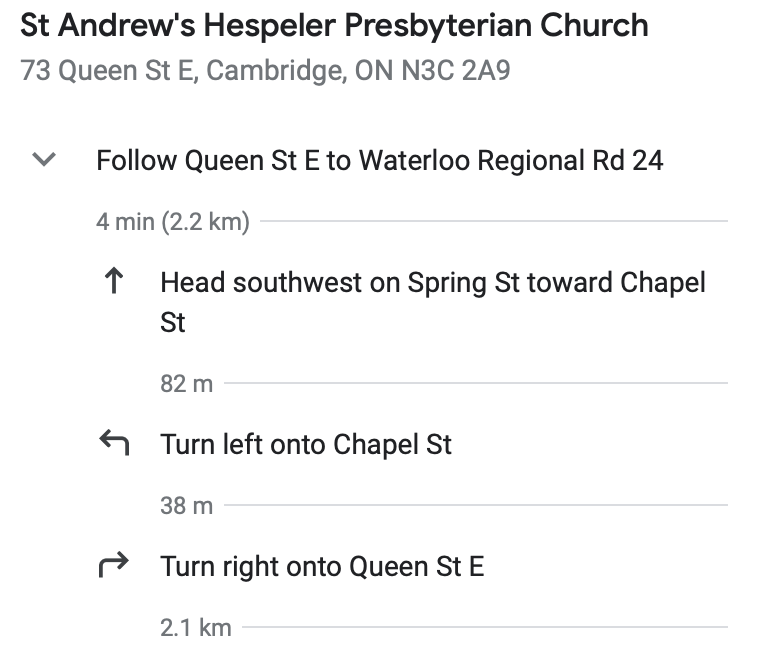Select the Head southwest on Spring St step
The image size is (766, 658).
pyautogui.click(x=433, y=302)
